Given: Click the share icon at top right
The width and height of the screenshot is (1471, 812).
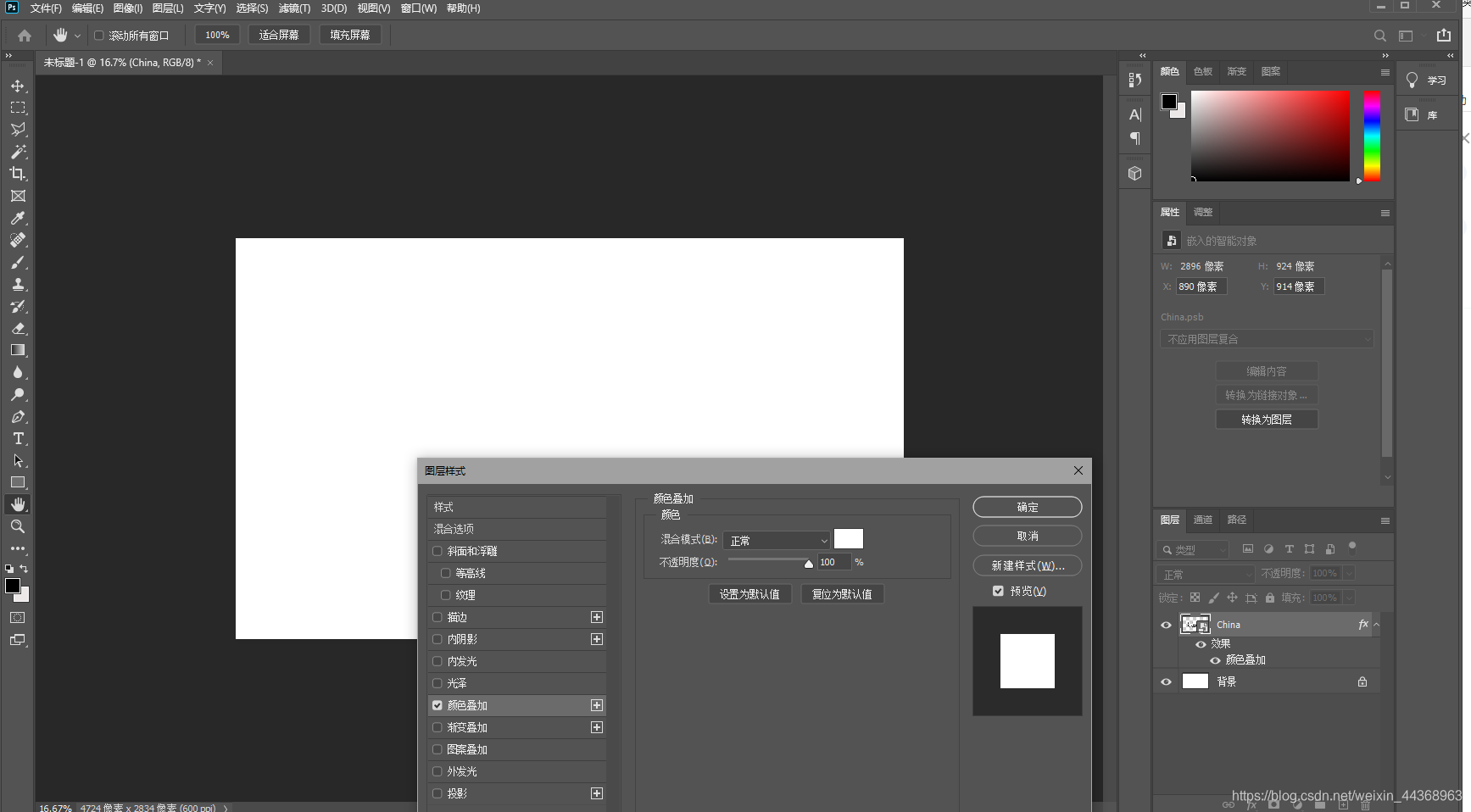Looking at the screenshot, I should [1444, 35].
